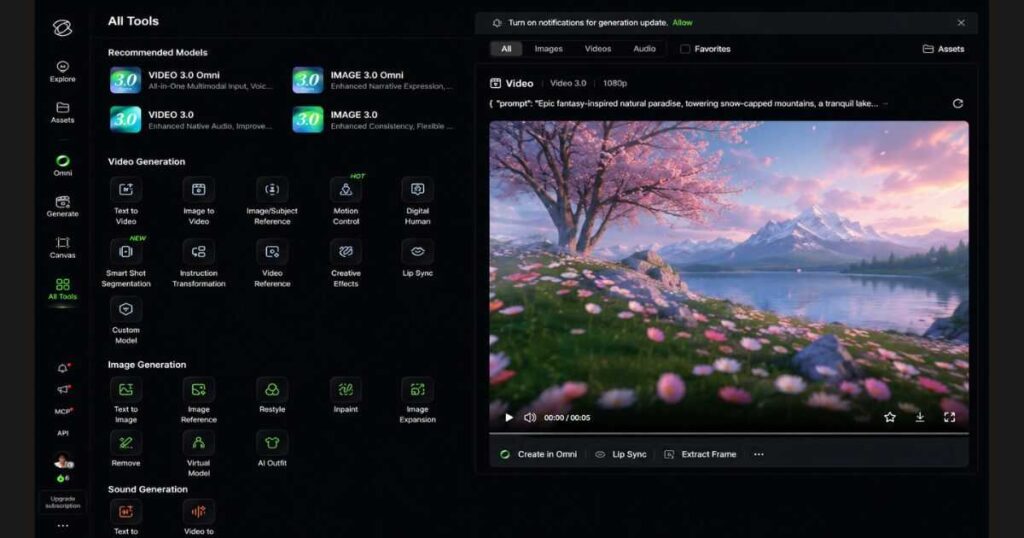The width and height of the screenshot is (1024, 538).
Task: Open the Video to sound tool
Action: point(199,518)
